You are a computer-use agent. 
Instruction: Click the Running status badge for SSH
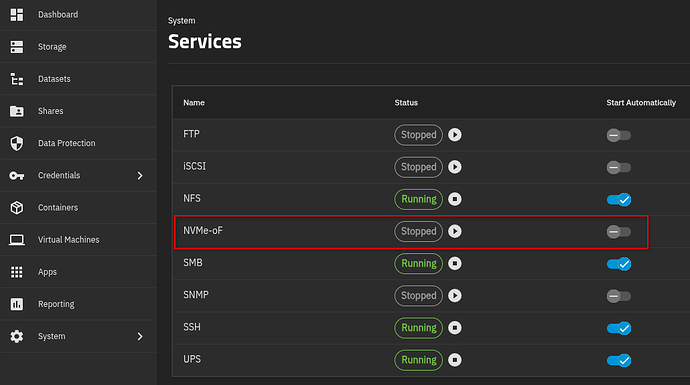(x=418, y=327)
